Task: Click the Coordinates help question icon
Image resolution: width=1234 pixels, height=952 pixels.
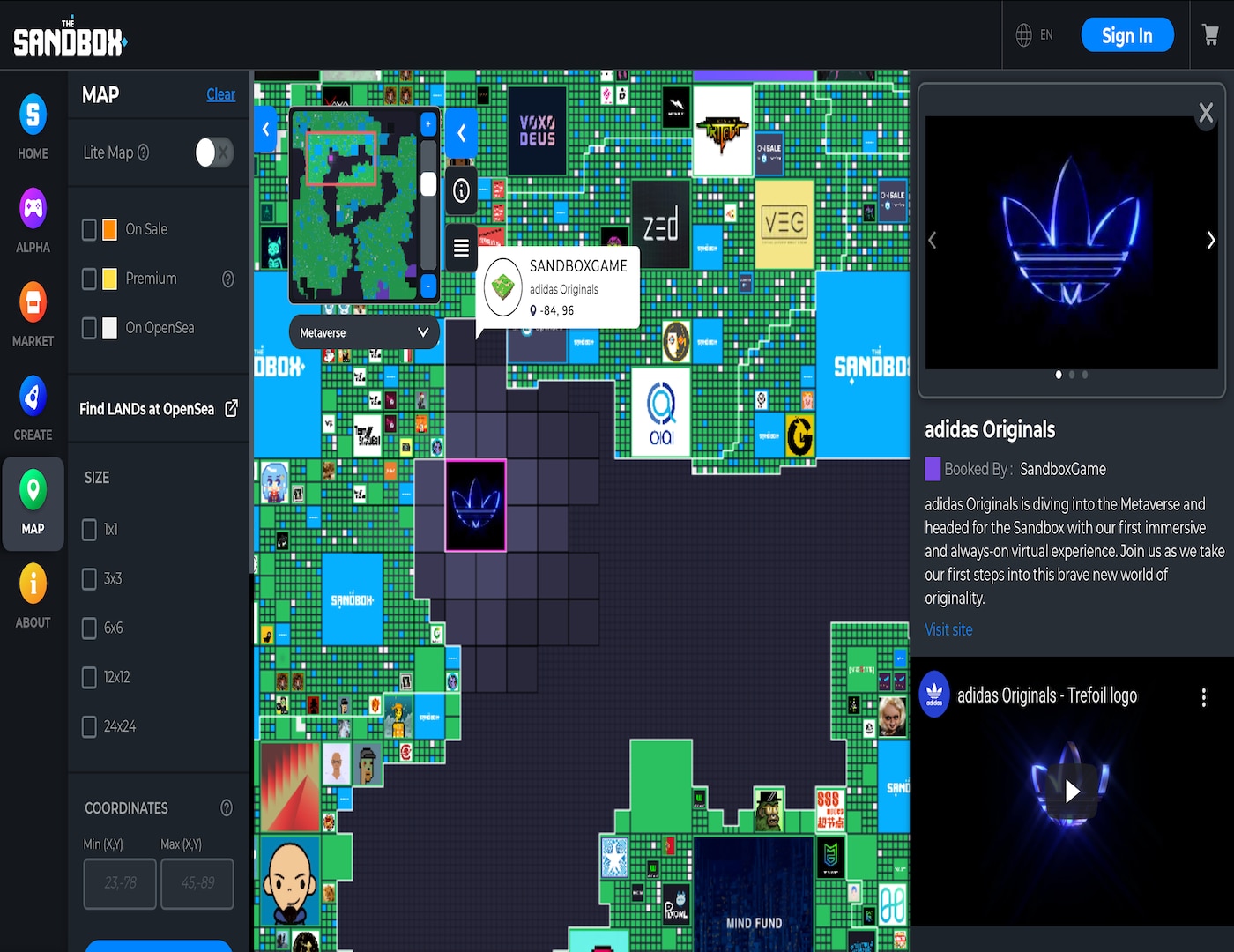Action: click(227, 808)
